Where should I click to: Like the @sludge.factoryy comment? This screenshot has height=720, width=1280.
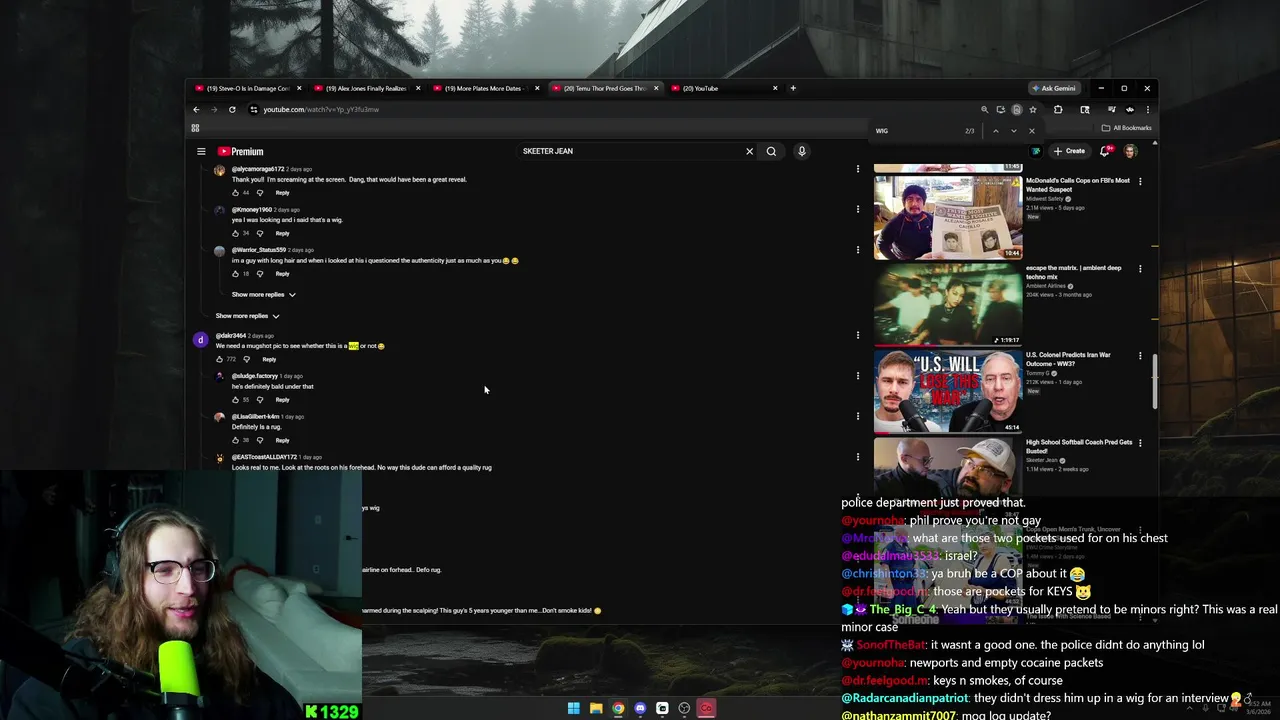[x=236, y=400]
